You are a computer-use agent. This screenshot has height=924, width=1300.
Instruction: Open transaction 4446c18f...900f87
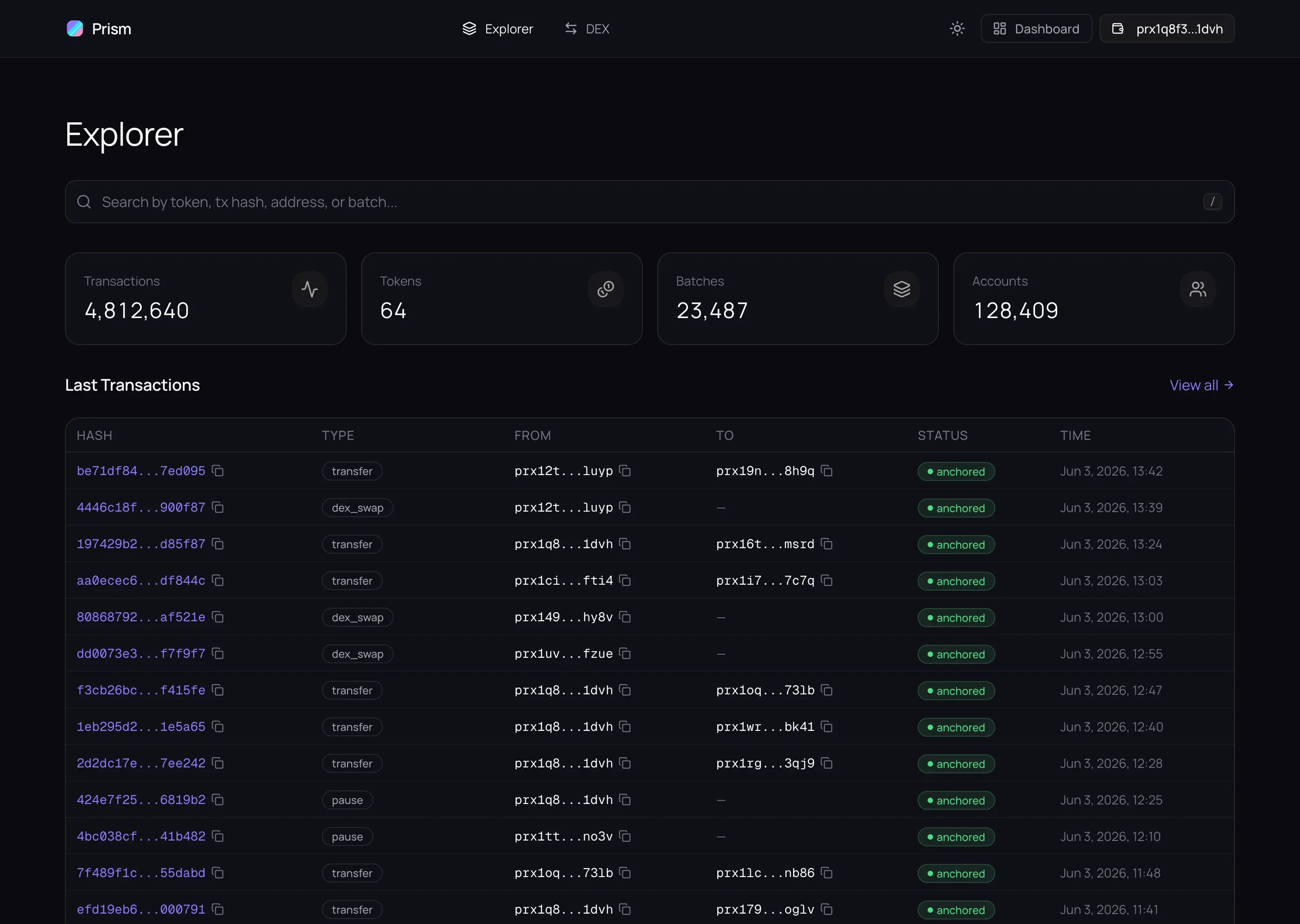tap(140, 507)
